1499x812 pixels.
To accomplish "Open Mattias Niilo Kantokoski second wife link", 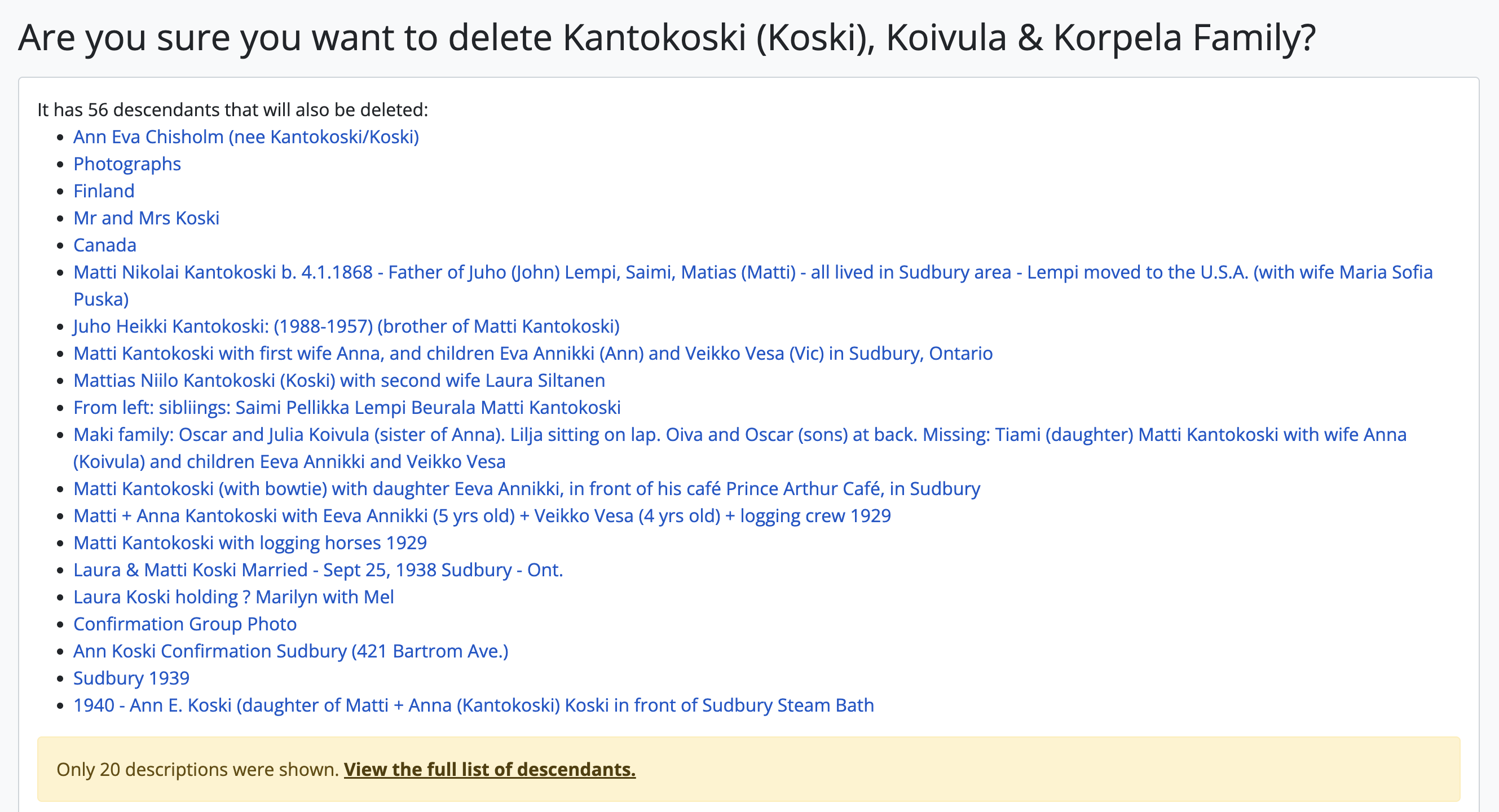I will [x=339, y=381].
